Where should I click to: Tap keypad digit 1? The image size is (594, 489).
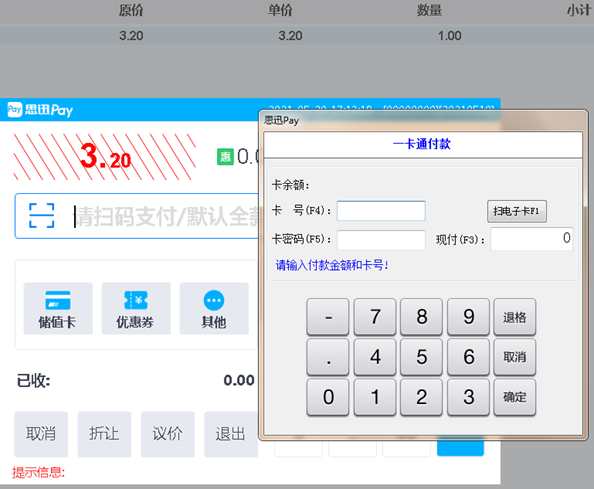[375, 397]
